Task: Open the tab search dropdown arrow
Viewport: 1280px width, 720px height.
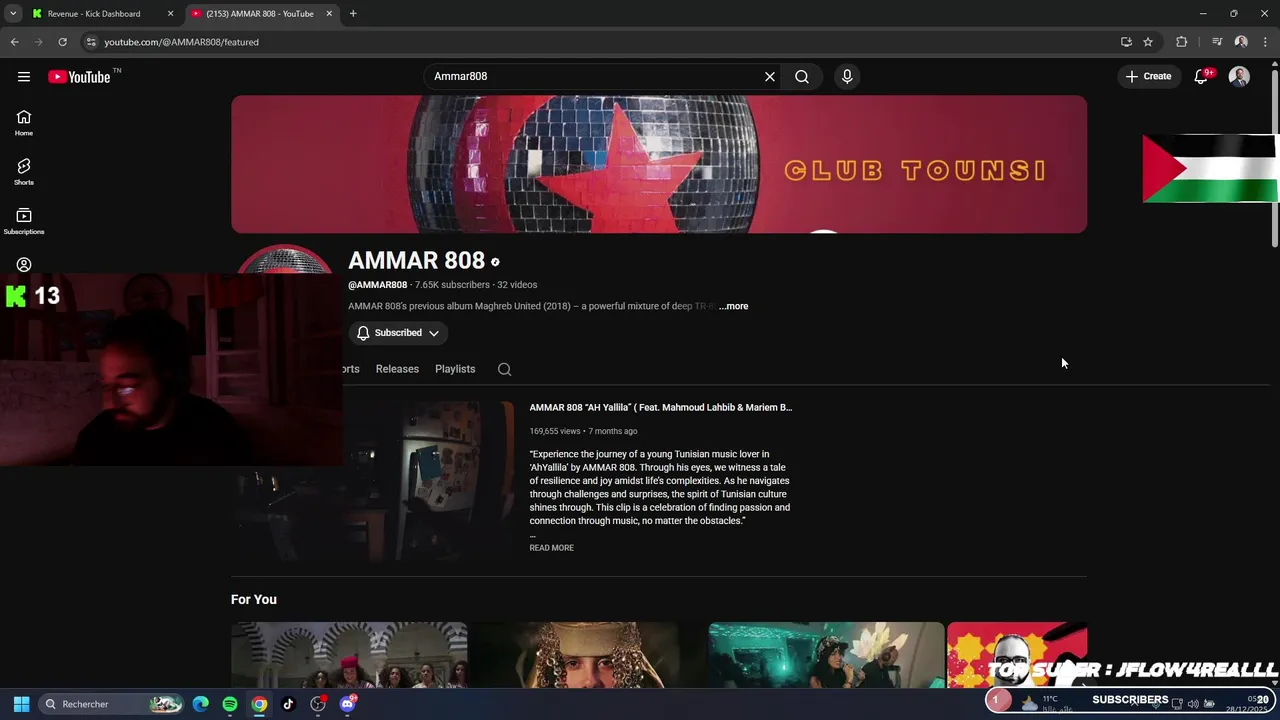Action: pyautogui.click(x=13, y=14)
